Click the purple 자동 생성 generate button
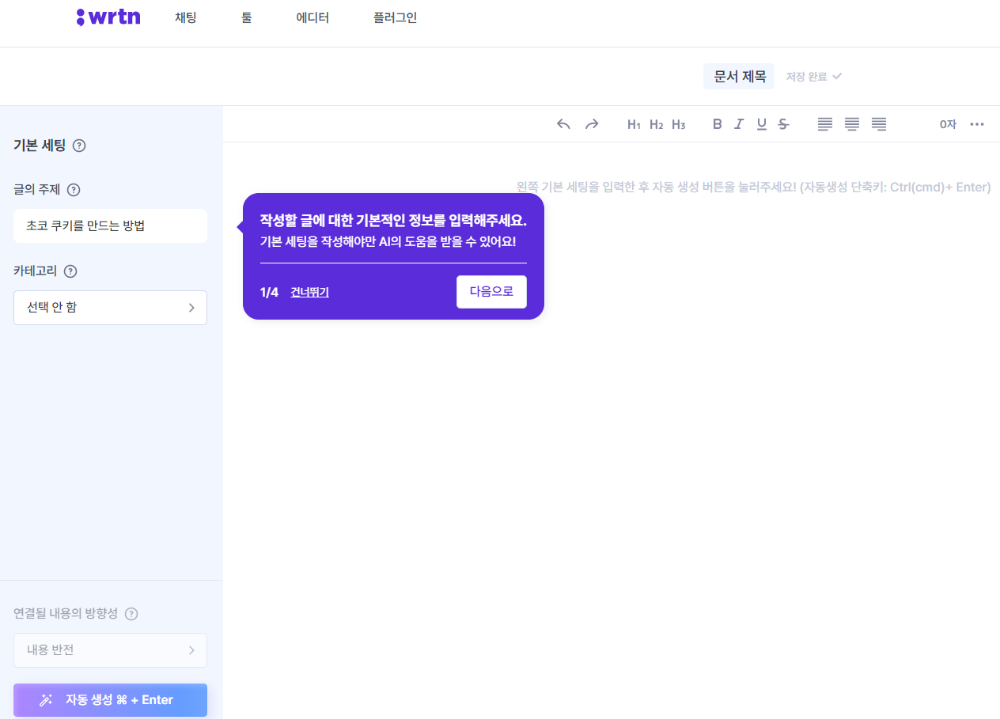 [110, 699]
